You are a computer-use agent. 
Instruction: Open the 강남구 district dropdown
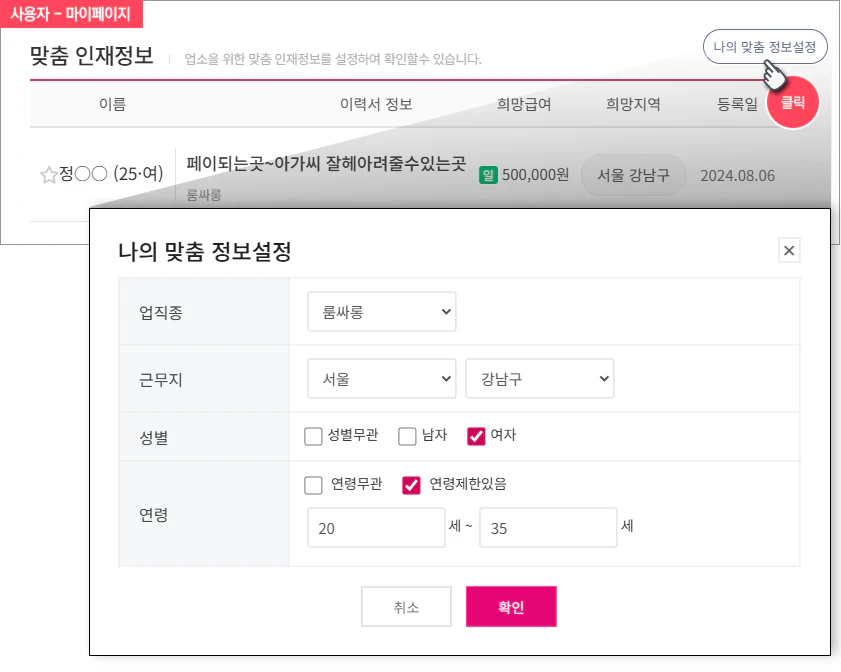pos(540,378)
